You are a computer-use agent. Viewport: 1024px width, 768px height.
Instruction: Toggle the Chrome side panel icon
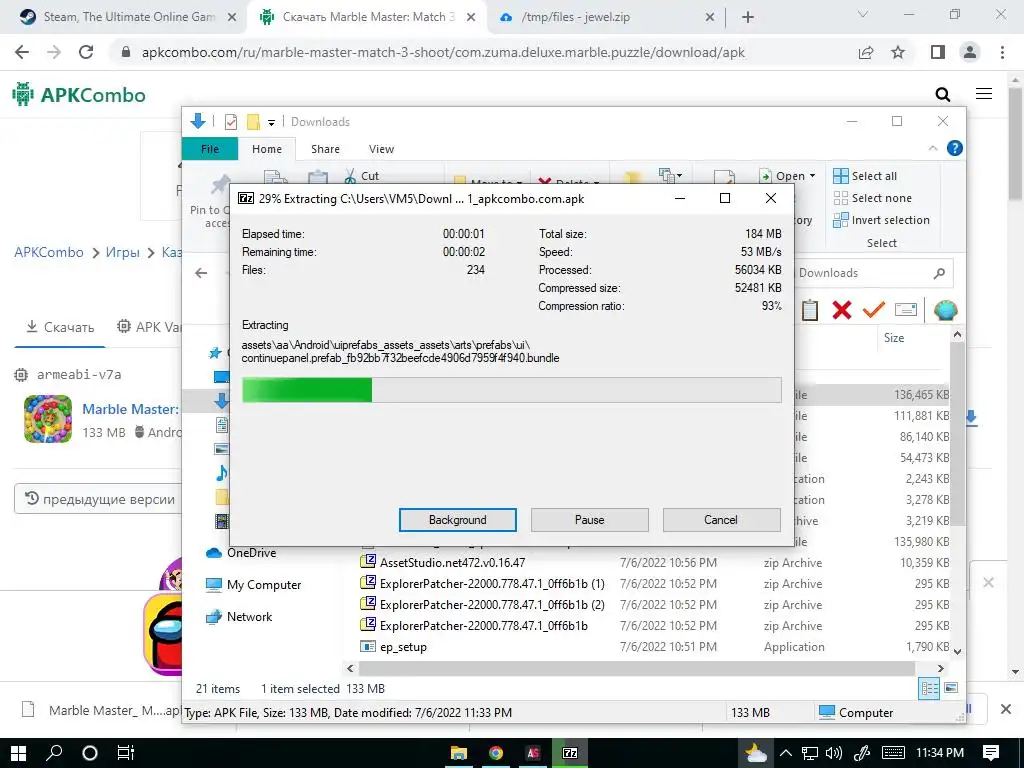[938, 52]
